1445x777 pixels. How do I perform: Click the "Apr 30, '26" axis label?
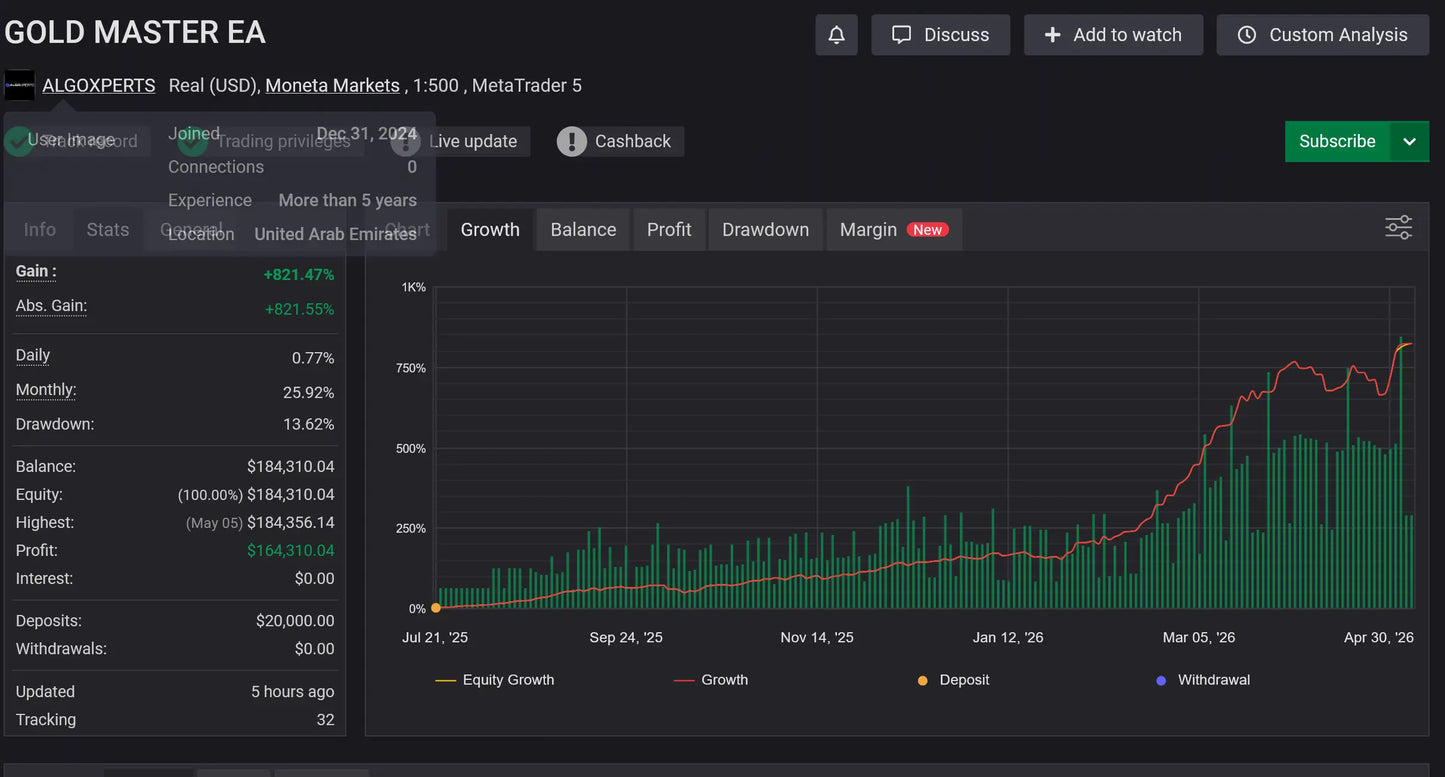(x=1379, y=637)
